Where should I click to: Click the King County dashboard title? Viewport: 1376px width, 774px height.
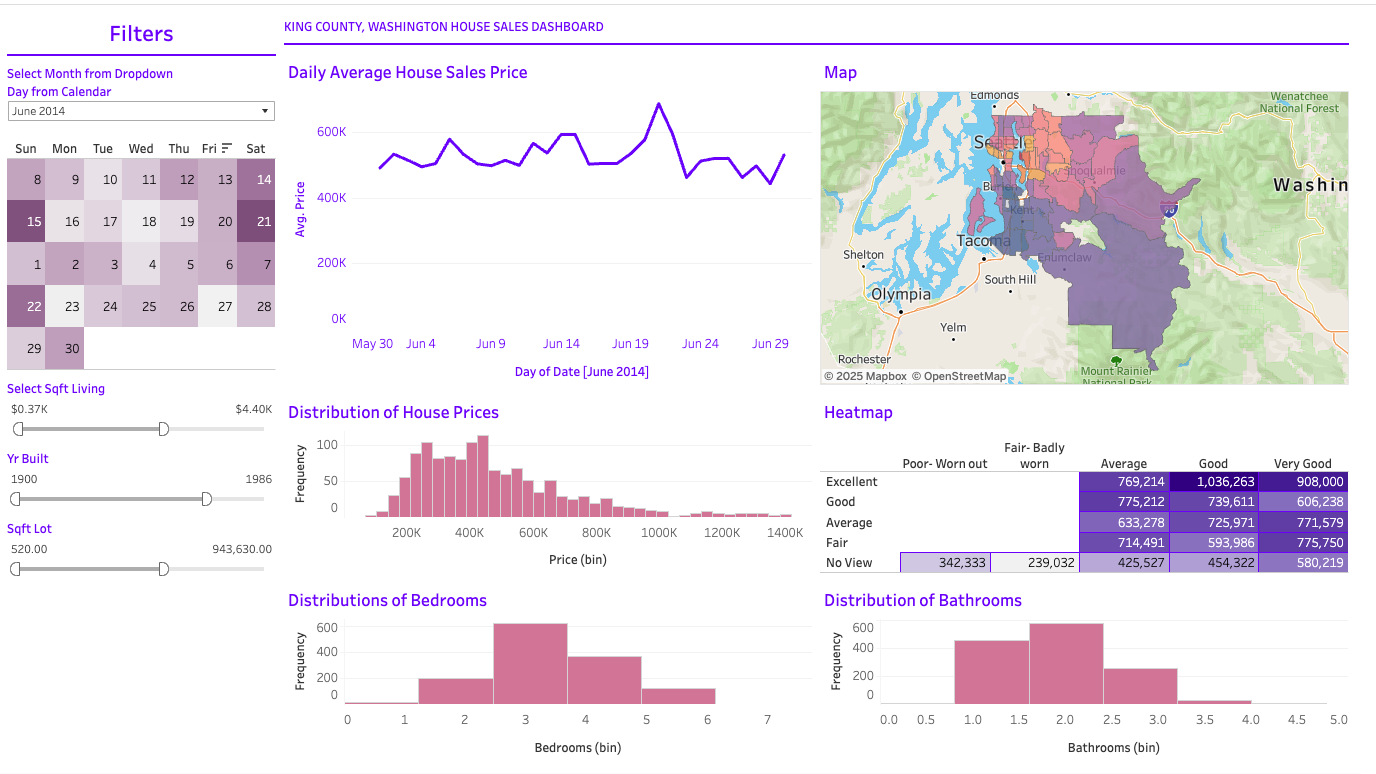[444, 27]
